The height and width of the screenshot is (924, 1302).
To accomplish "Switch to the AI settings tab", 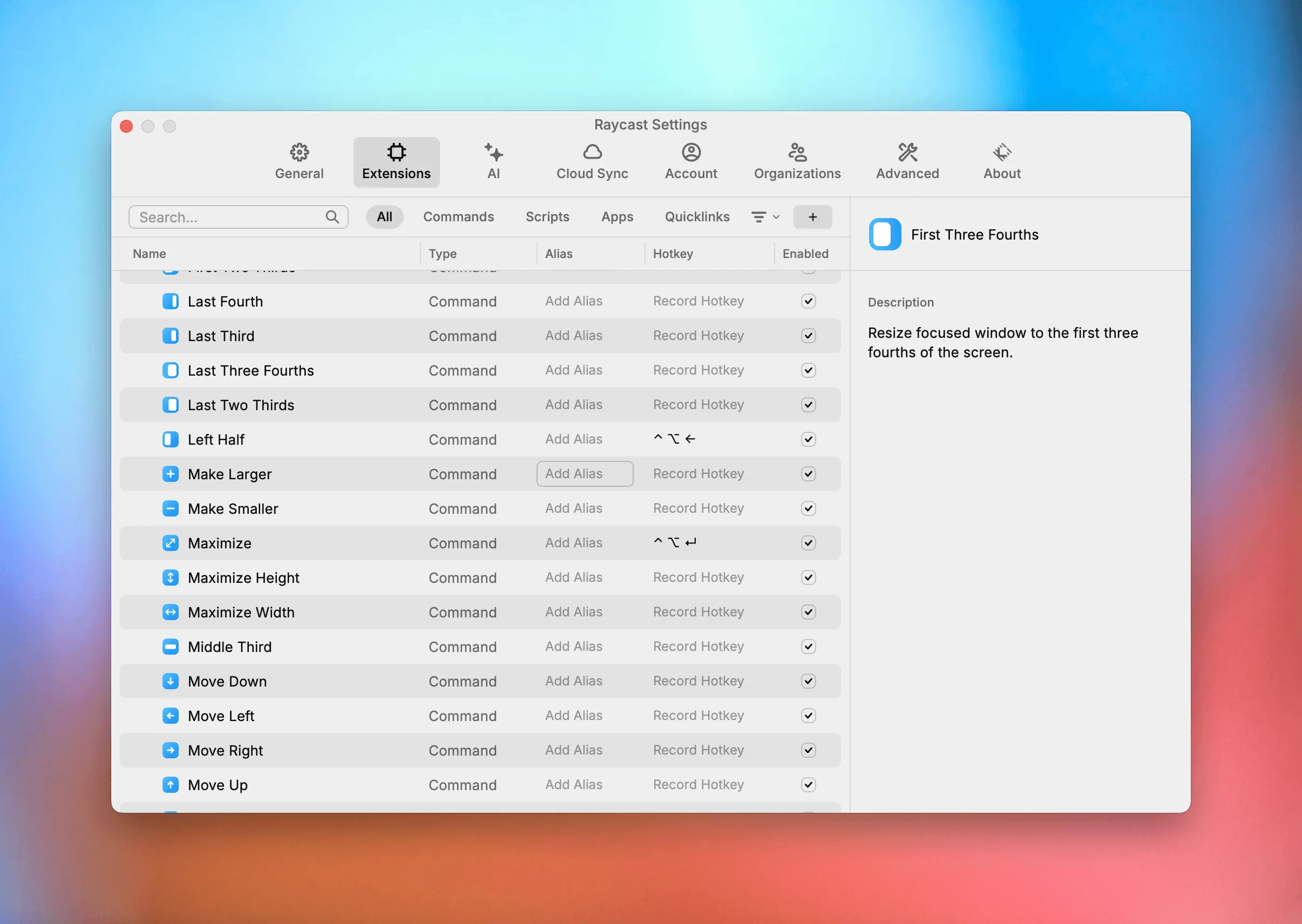I will point(493,162).
